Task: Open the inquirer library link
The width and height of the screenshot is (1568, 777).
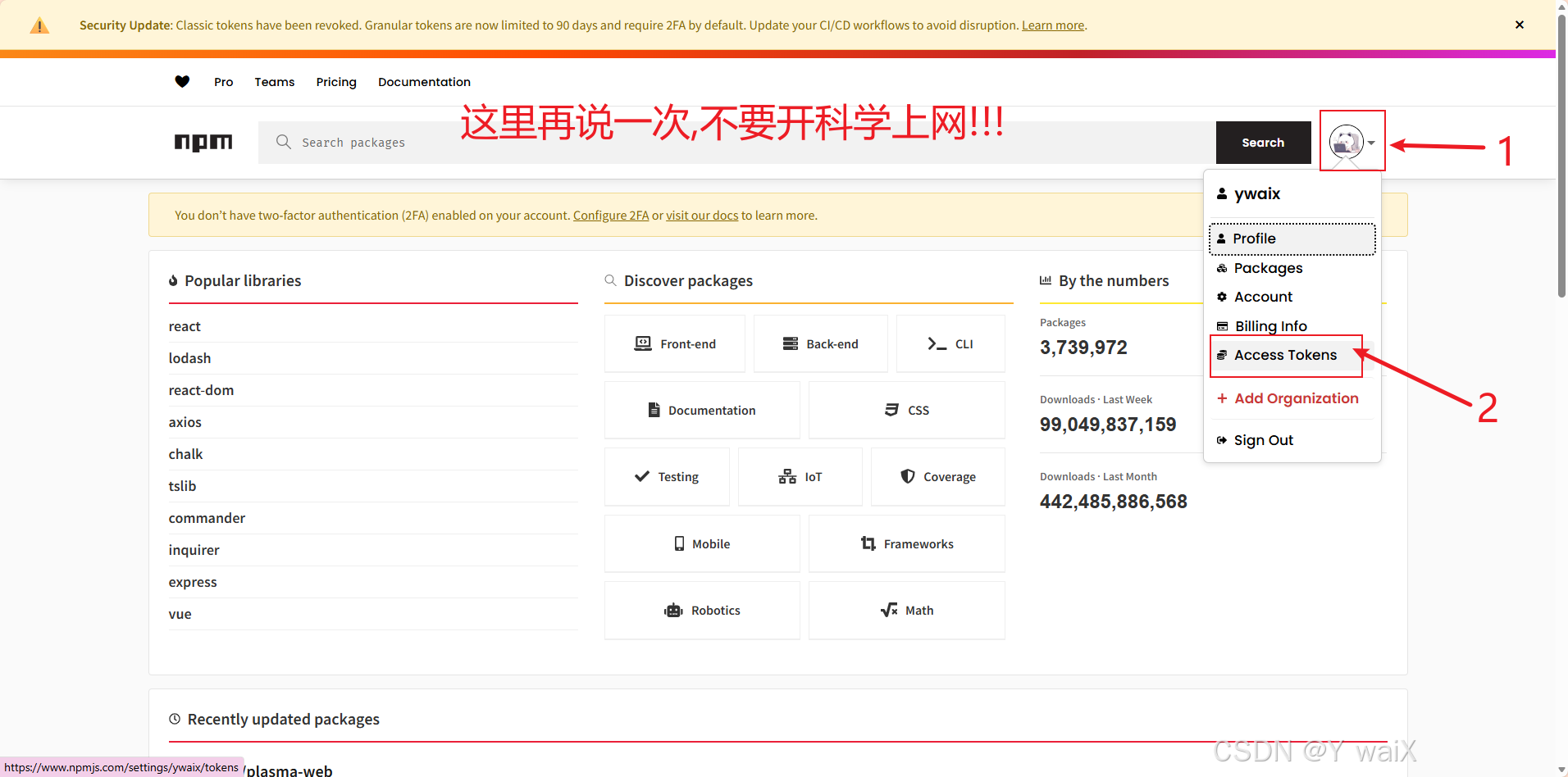Action: [x=194, y=550]
